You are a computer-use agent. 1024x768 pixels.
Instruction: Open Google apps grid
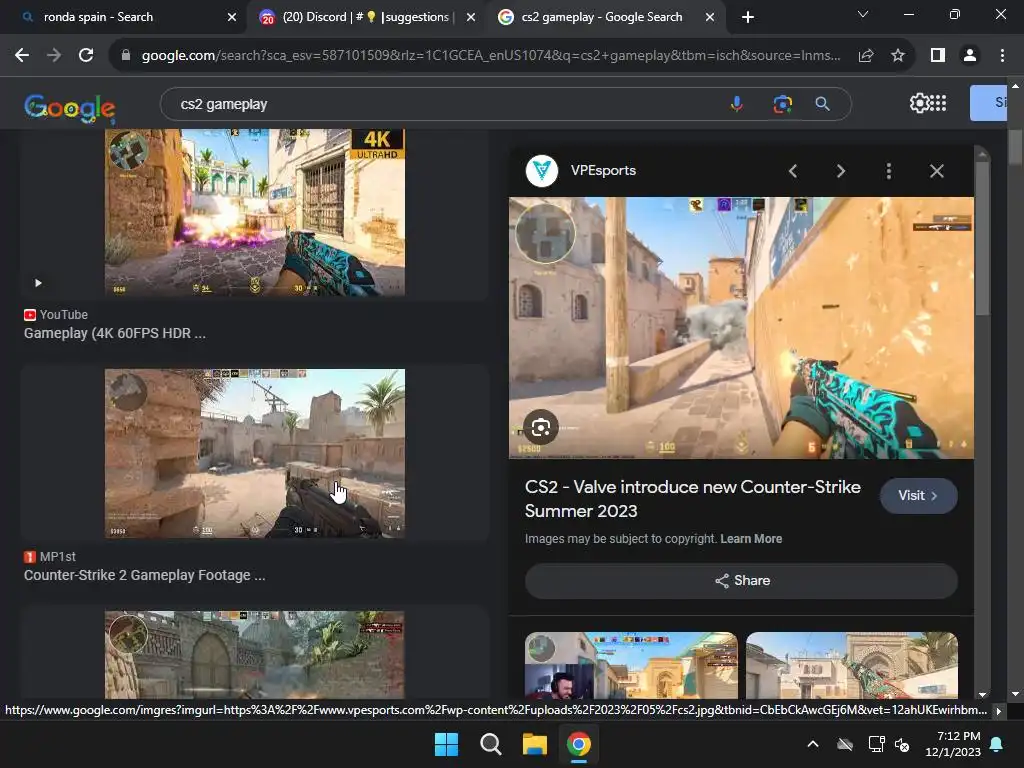coord(938,103)
